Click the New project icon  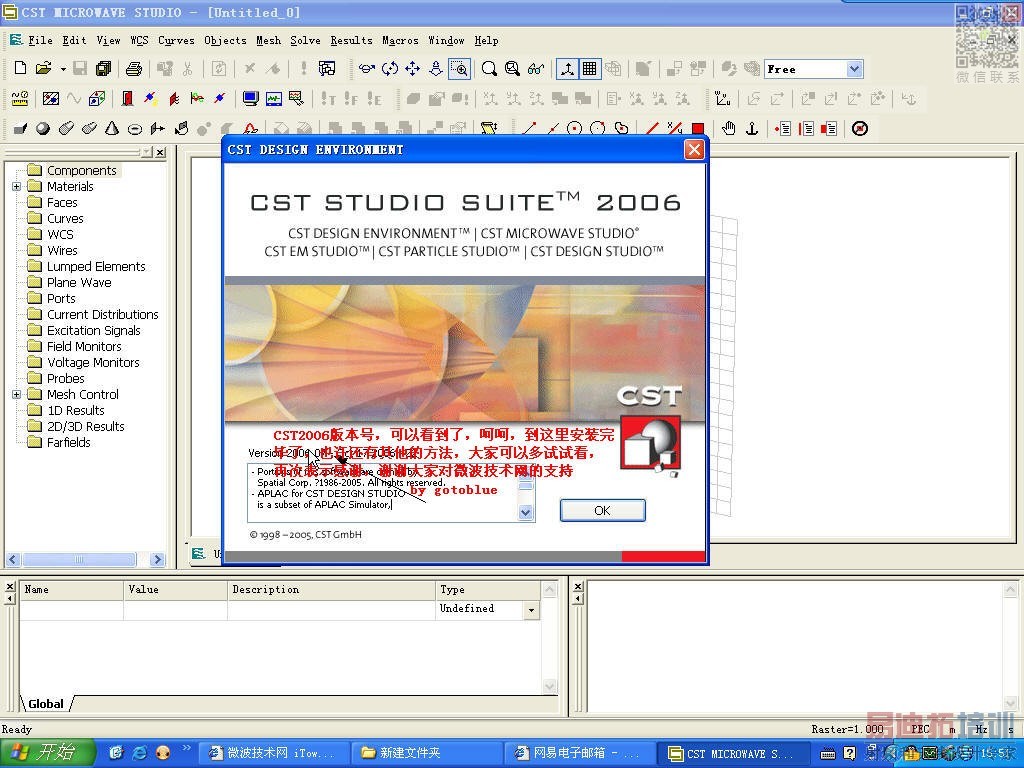pos(20,69)
